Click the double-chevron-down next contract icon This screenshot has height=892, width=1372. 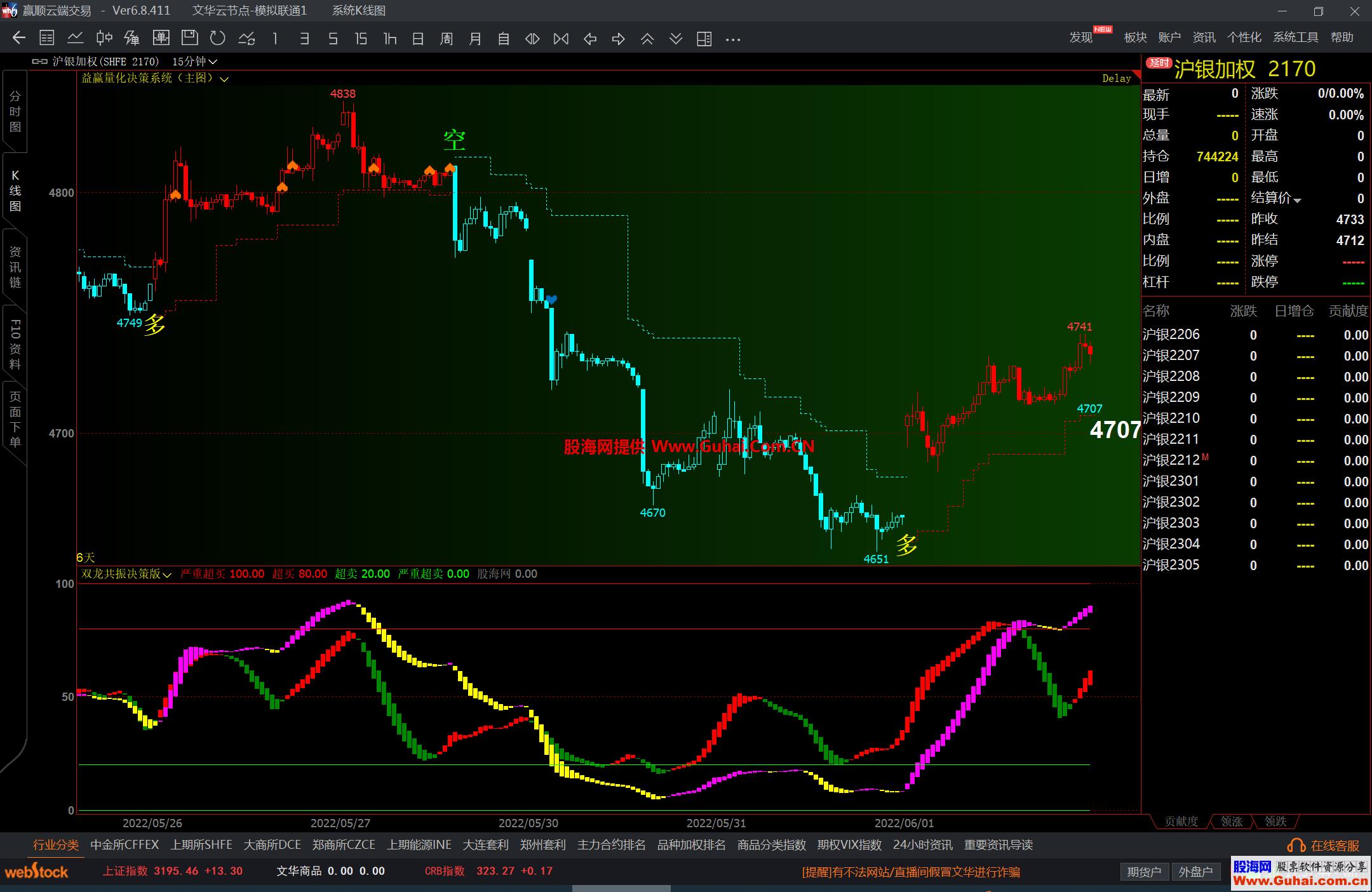pos(676,39)
